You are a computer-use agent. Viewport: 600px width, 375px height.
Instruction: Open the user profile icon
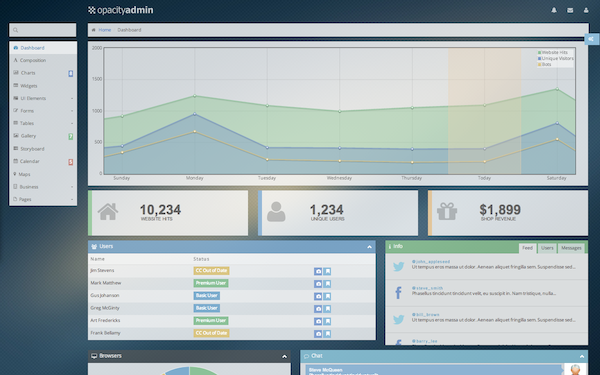coord(586,10)
